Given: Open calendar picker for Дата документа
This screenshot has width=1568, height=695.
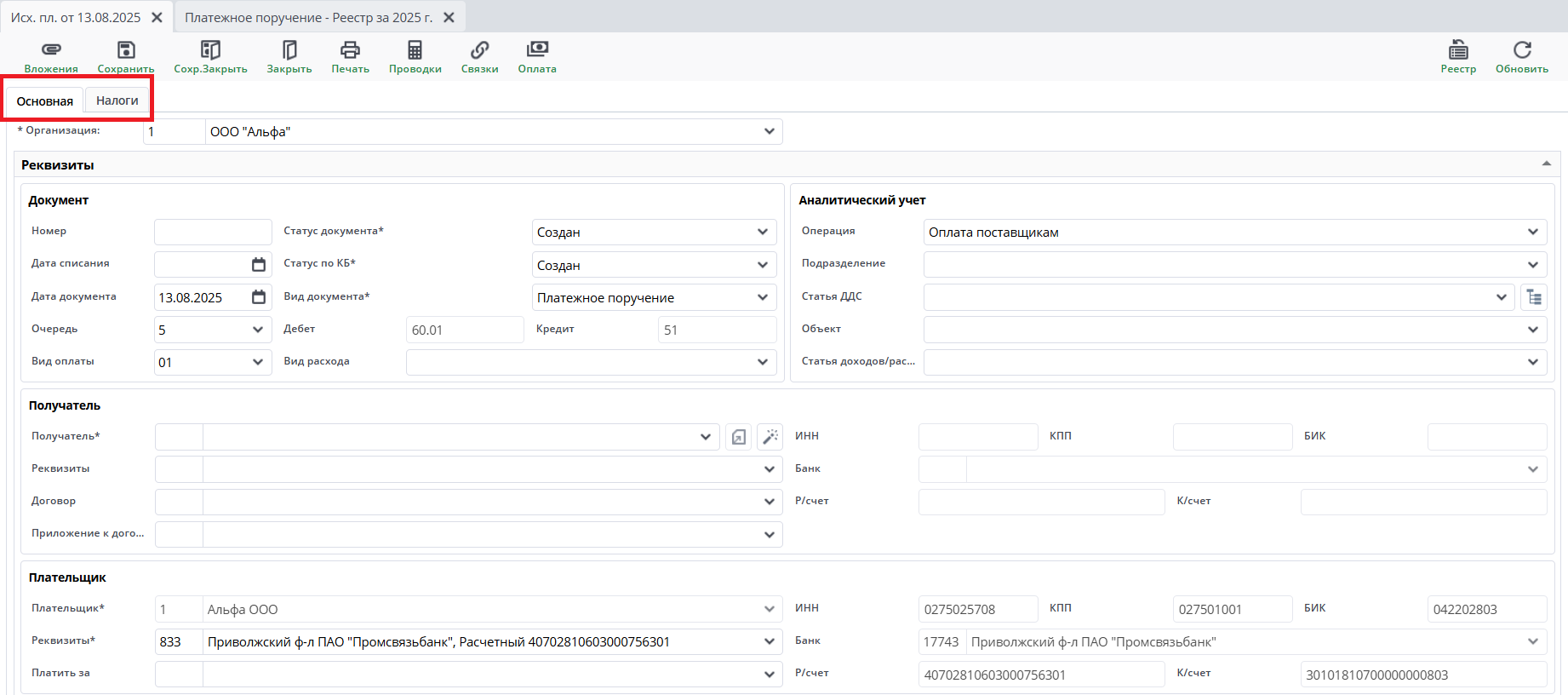Looking at the screenshot, I should 259,297.
